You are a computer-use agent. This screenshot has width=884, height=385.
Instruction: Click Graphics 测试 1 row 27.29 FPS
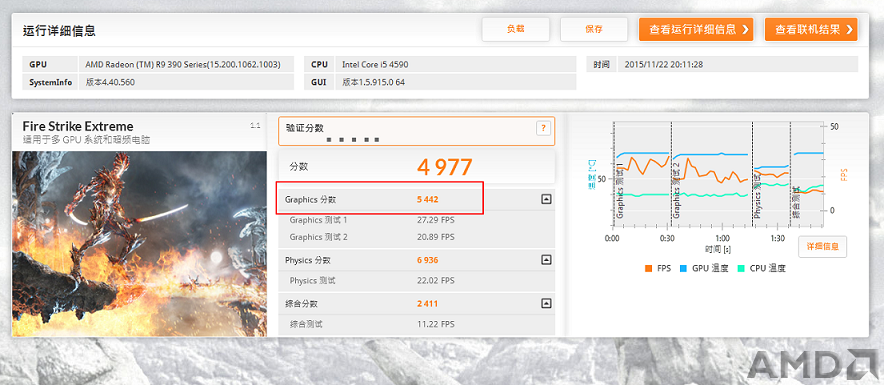pos(417,220)
